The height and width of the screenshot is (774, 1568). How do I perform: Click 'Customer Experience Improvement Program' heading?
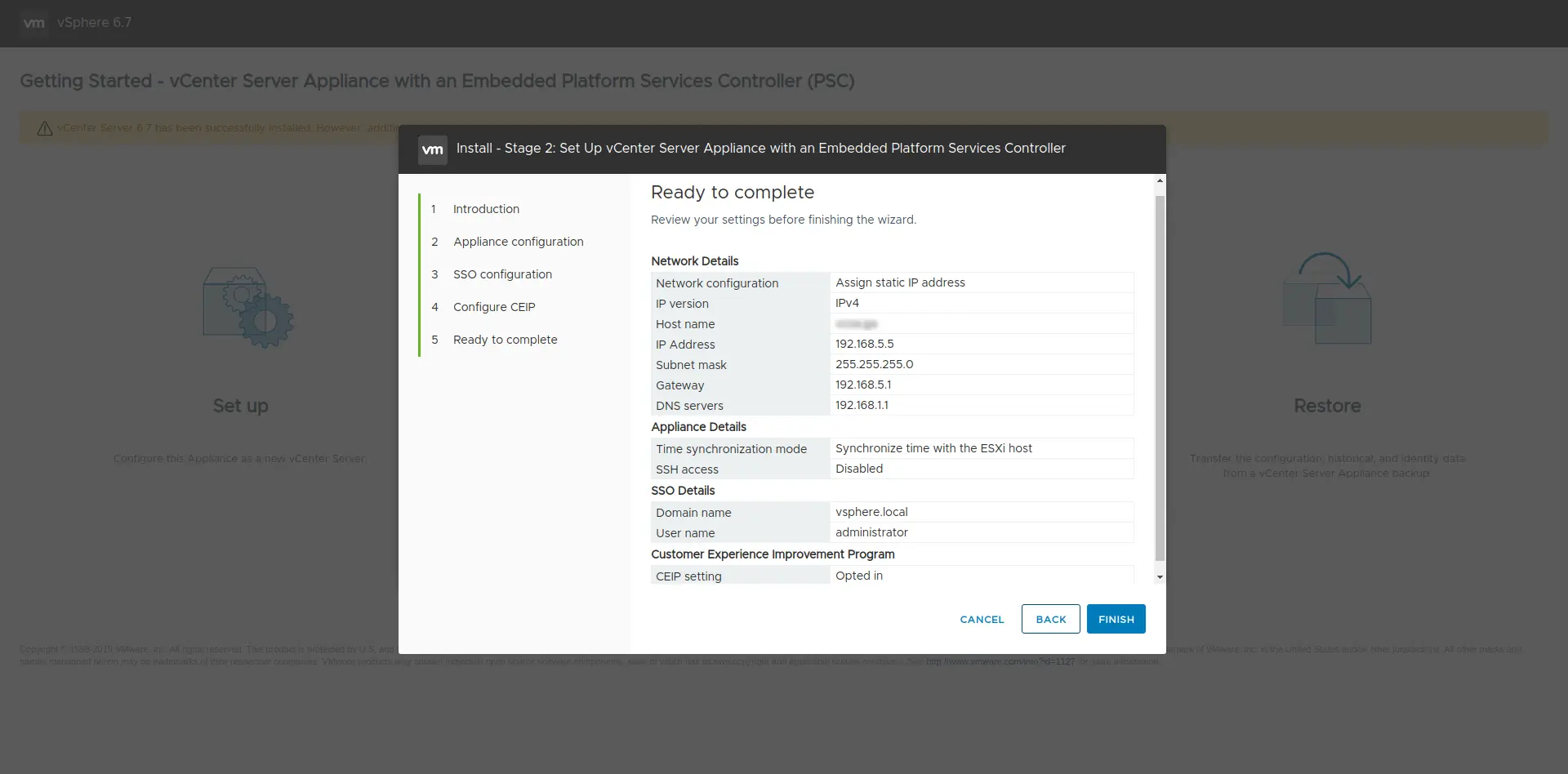tap(773, 554)
